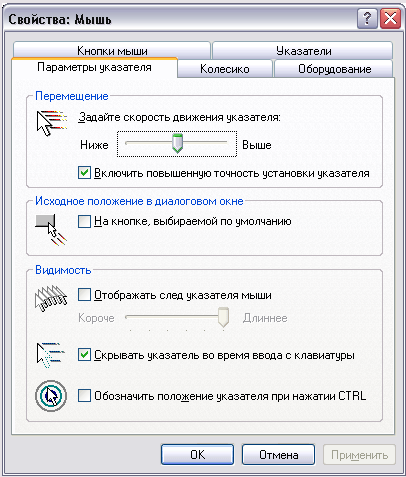The image size is (406, 477).
Task: Click the Применить button
Action: (359, 454)
